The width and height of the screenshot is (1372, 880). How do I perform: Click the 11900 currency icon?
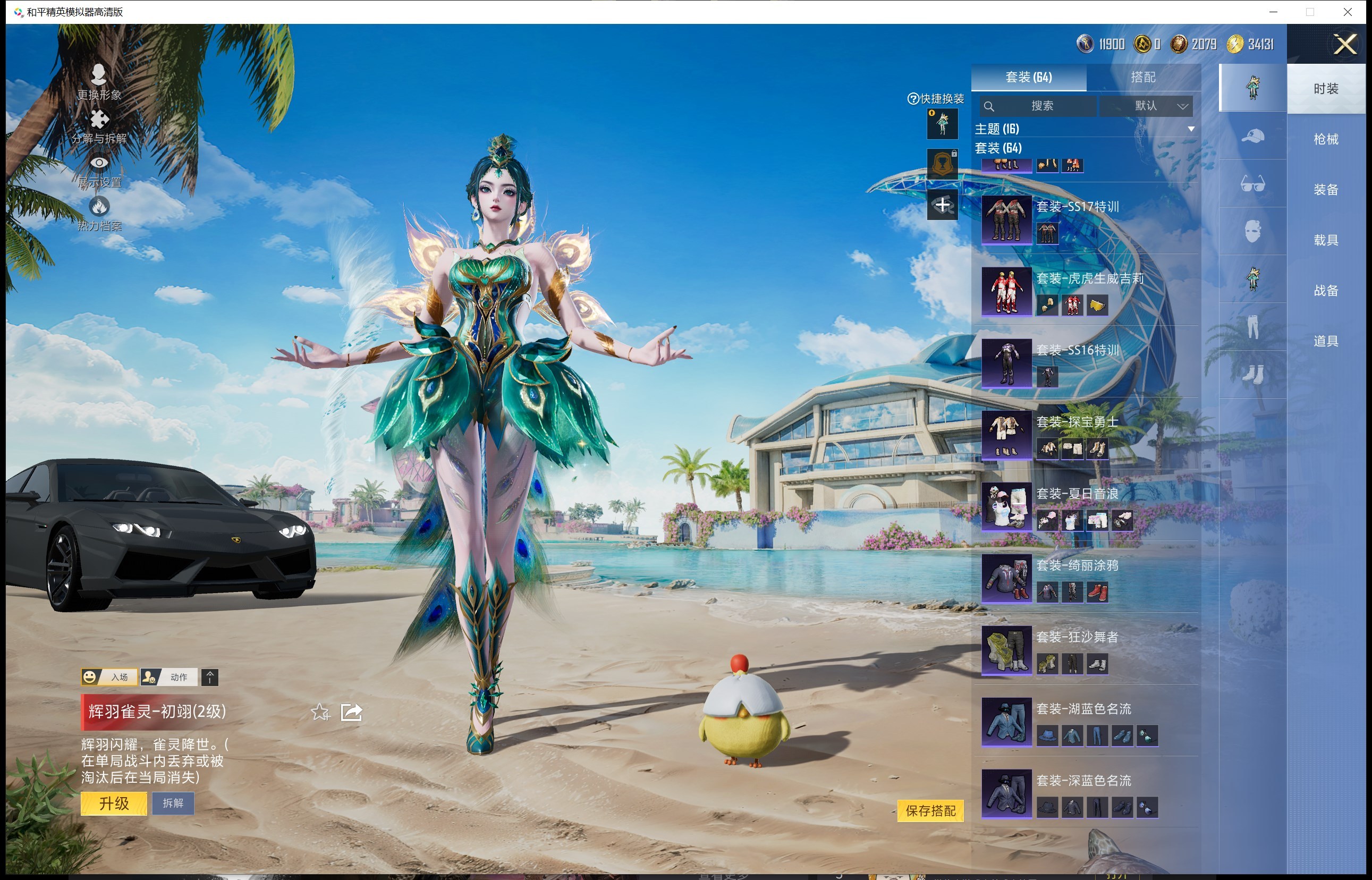point(1085,44)
